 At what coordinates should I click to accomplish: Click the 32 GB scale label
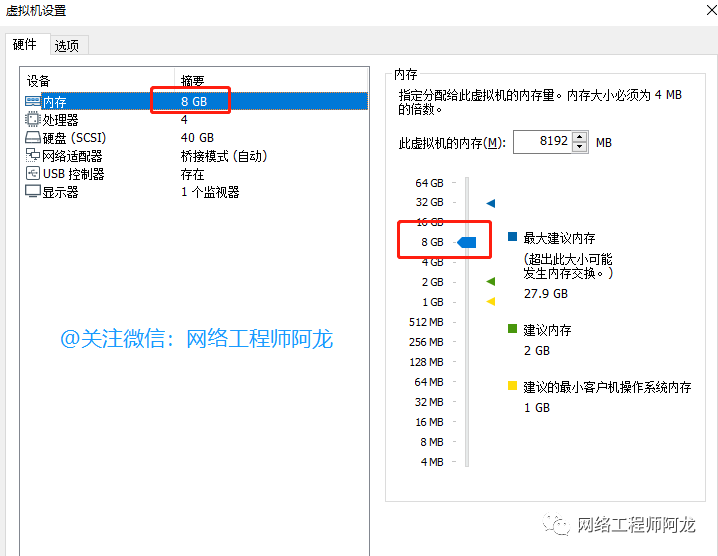(430, 202)
